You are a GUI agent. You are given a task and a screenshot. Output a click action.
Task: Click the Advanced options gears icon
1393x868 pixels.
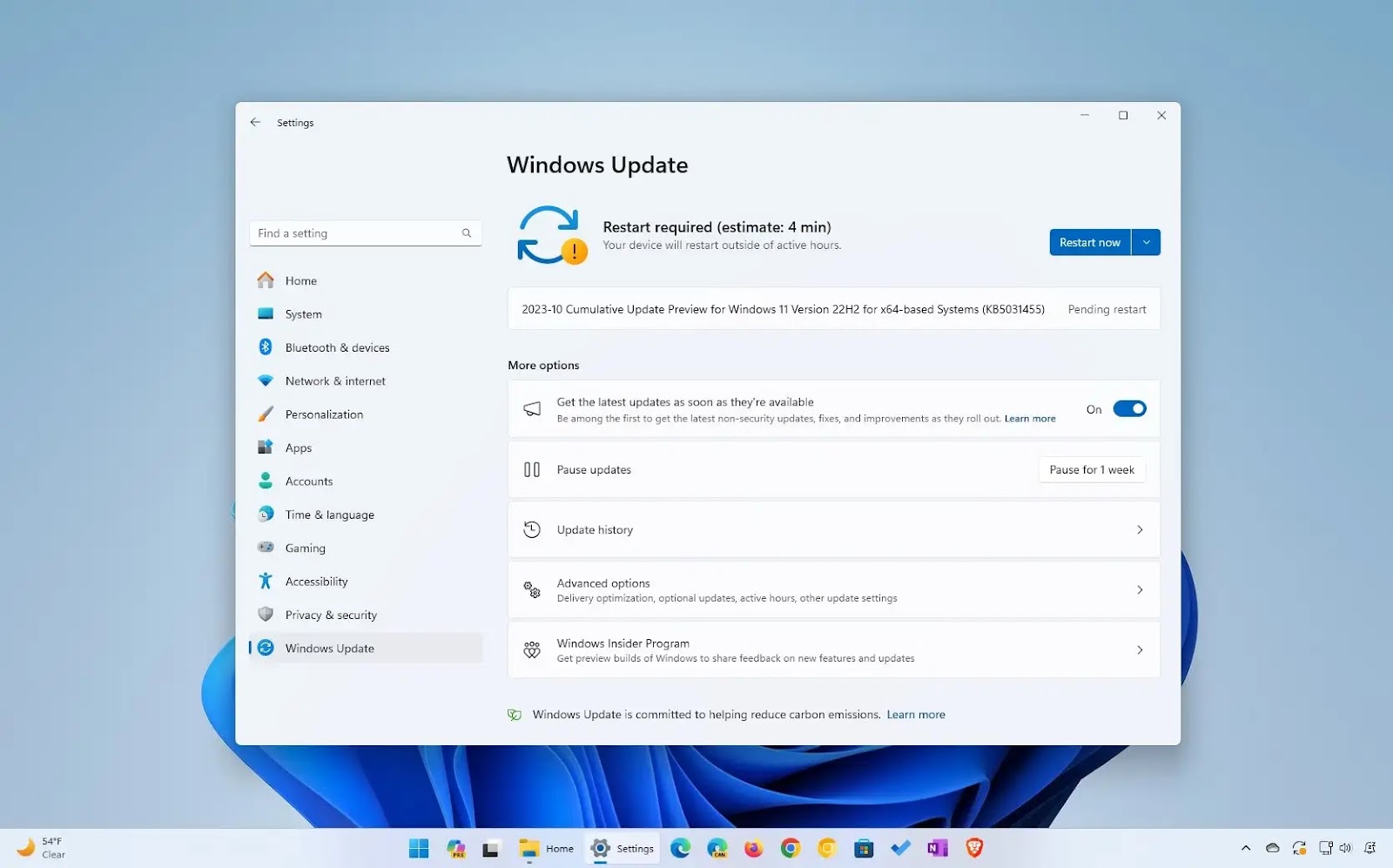(x=532, y=590)
